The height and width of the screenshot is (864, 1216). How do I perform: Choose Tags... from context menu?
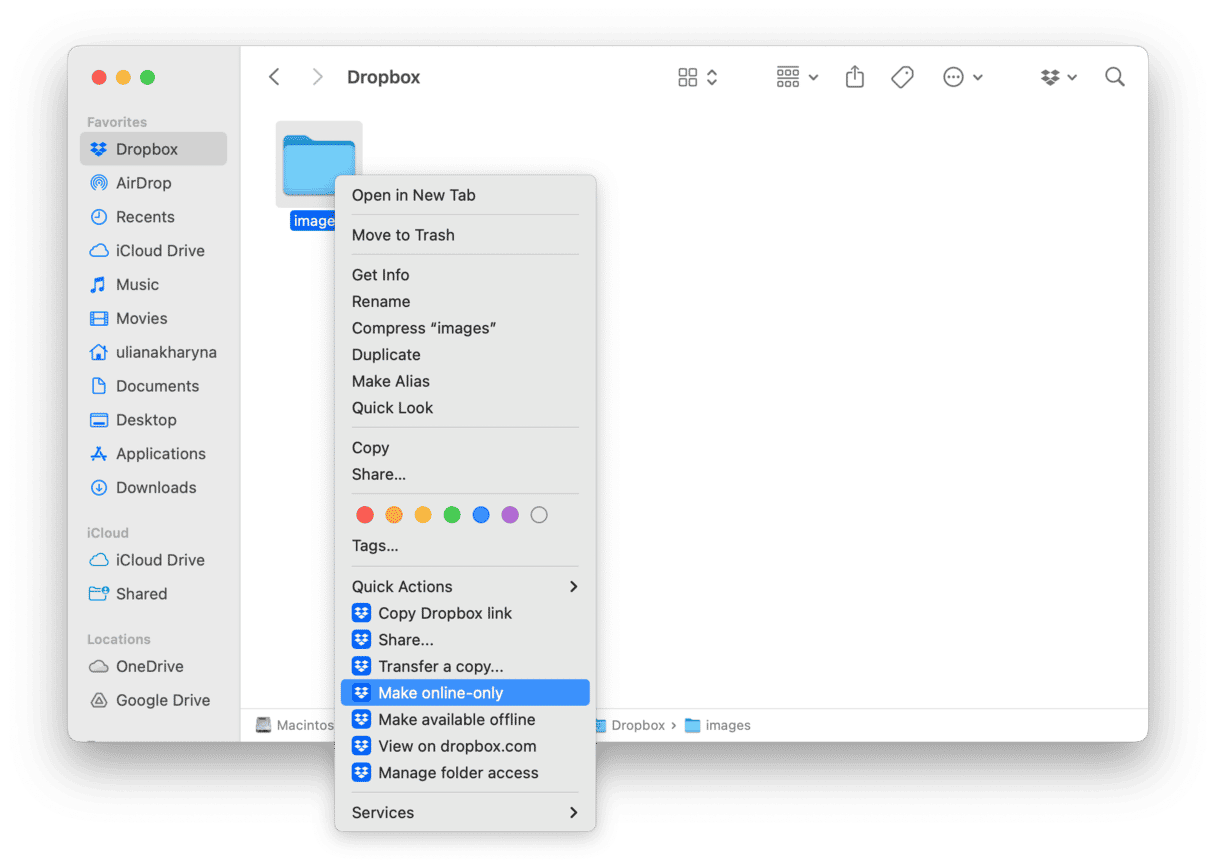pos(465,546)
